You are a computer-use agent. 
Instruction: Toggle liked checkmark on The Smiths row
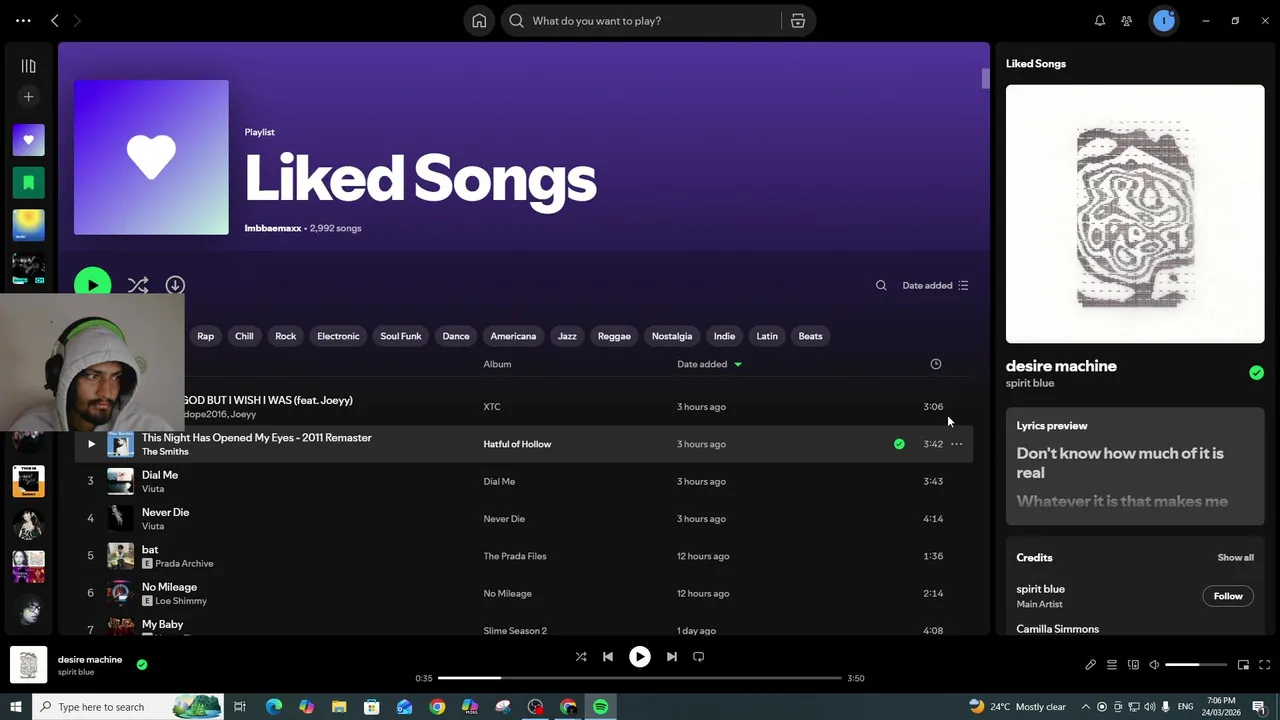(899, 444)
